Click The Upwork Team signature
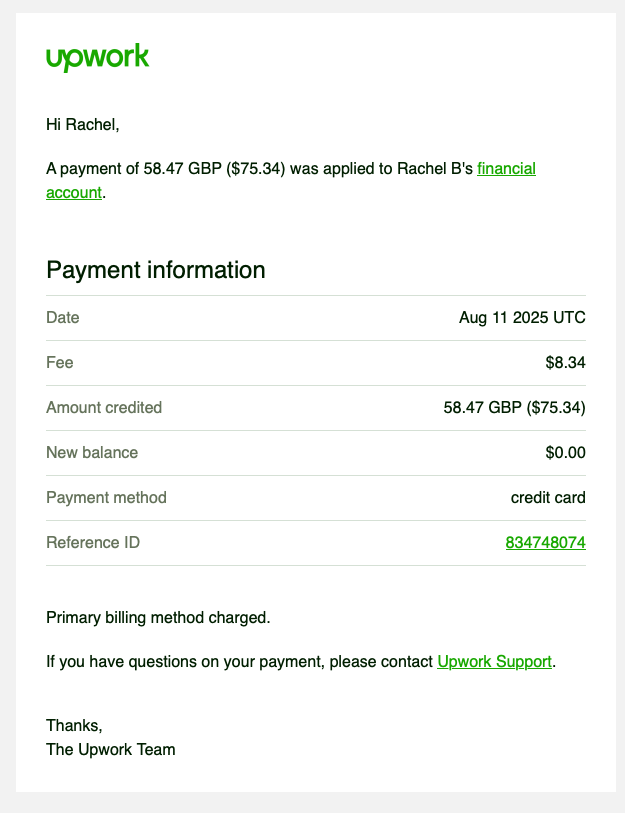 [111, 749]
